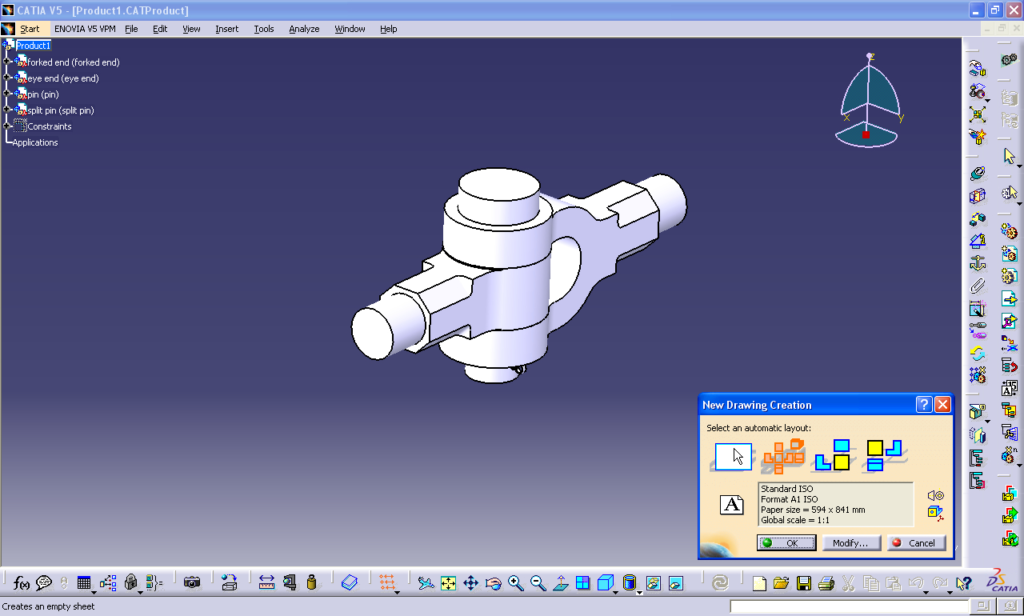The height and width of the screenshot is (616, 1024).
Task: Click the dialog help question-mark button
Action: point(923,405)
